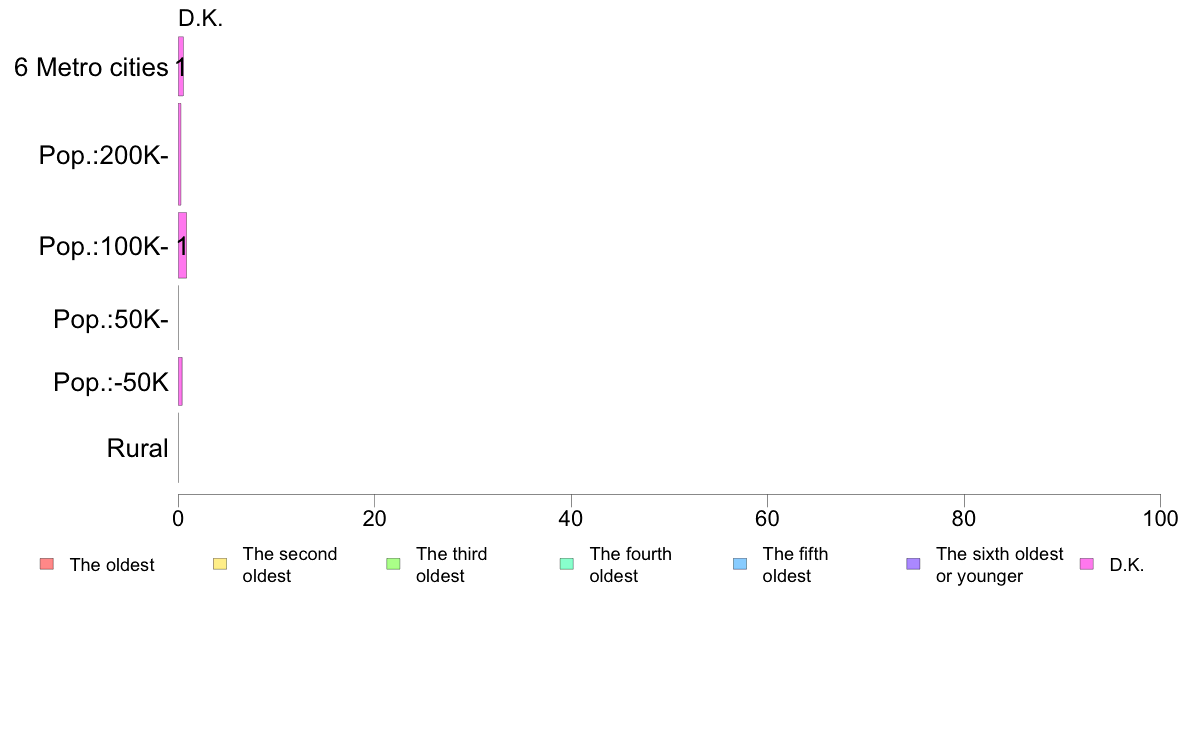
Task: Click the 'The fifth oldest' legend text
Action: 796,565
